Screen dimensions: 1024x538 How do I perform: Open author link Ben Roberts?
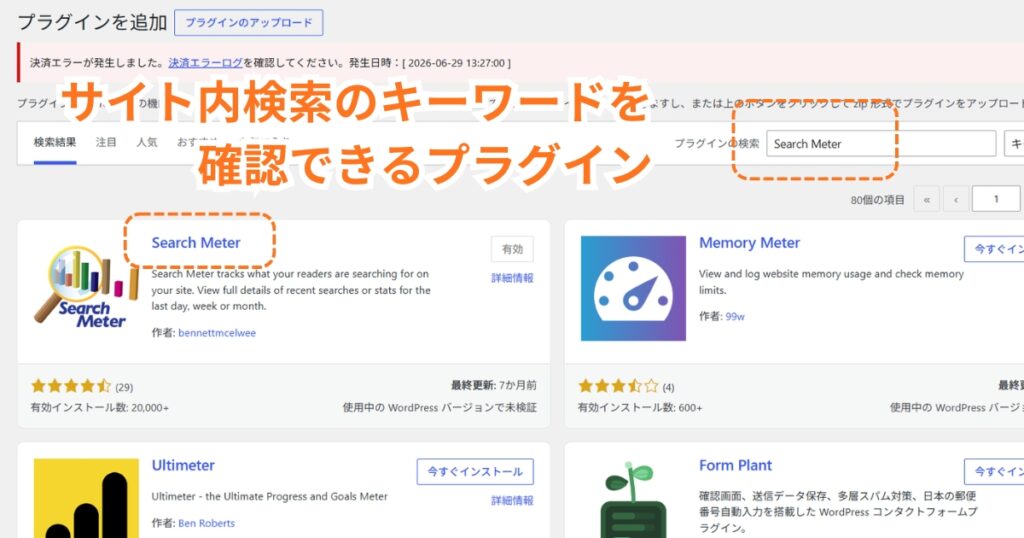(206, 523)
